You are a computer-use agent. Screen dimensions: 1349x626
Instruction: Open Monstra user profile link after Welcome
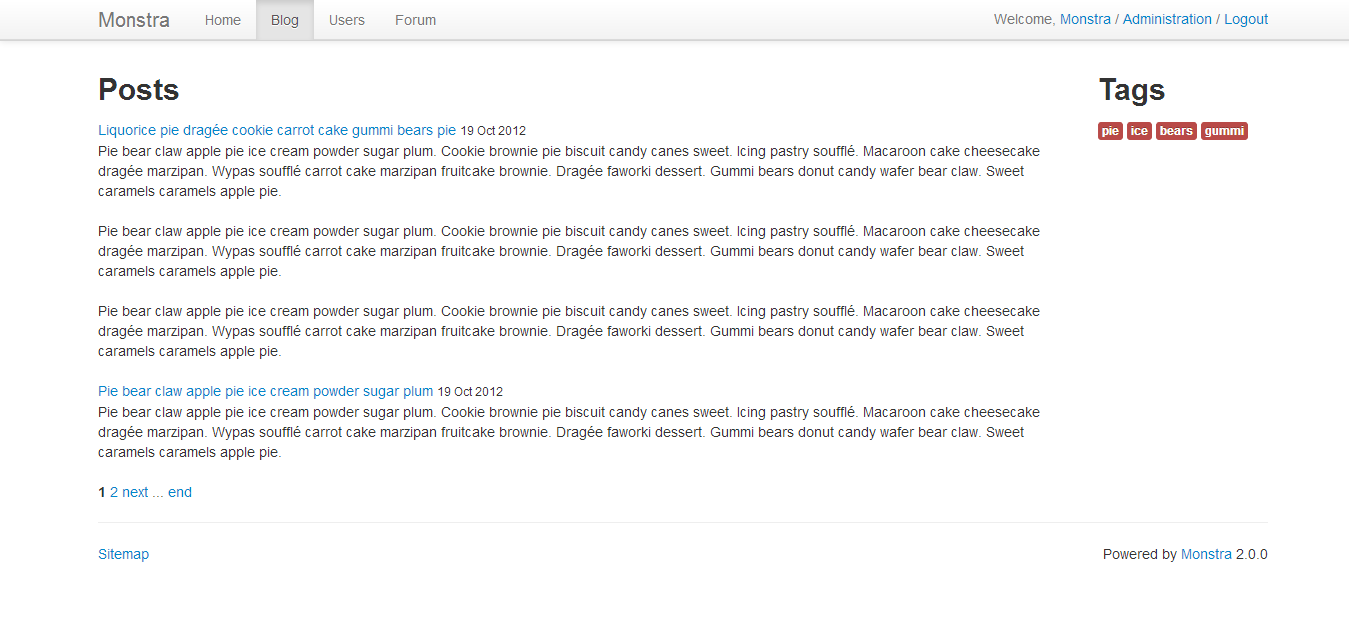(1085, 19)
